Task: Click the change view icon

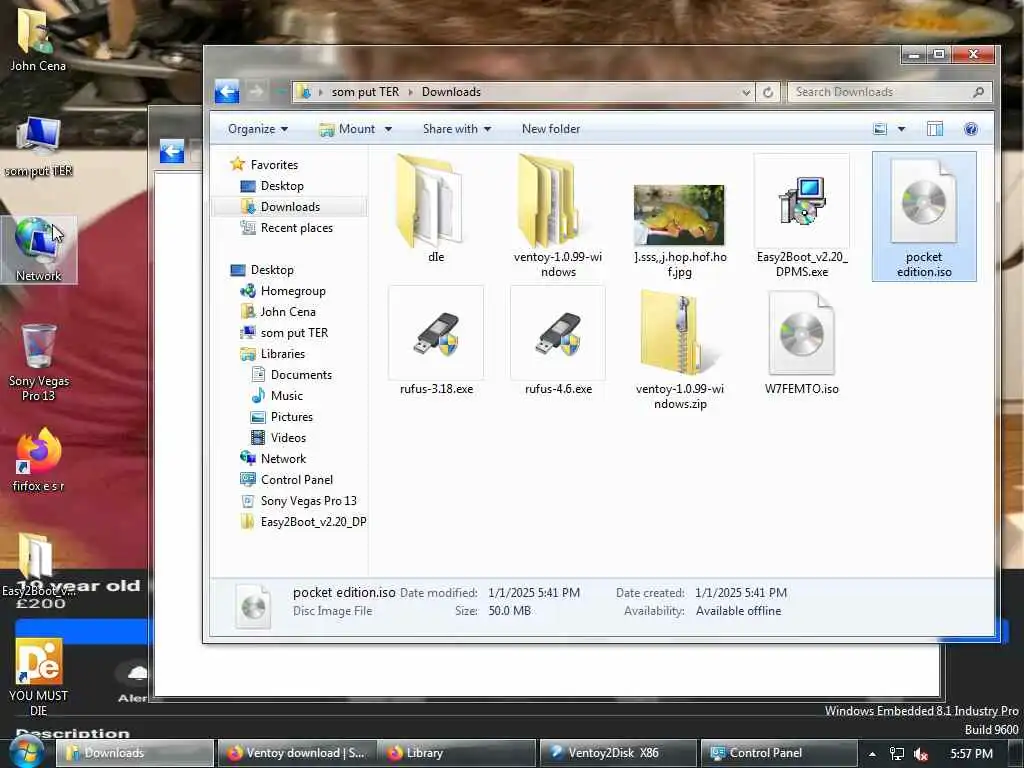Action: tap(880, 129)
